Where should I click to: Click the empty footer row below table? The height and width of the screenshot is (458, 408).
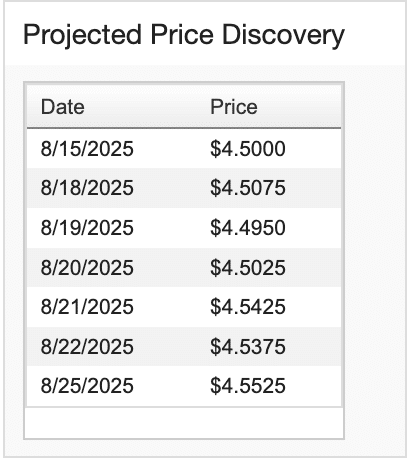tap(184, 422)
